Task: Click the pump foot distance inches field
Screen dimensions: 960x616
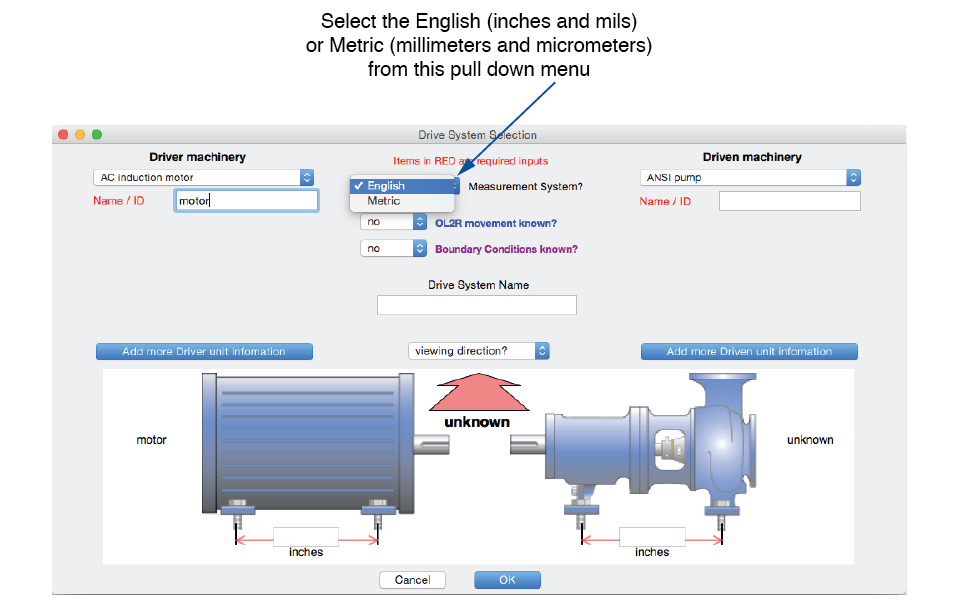Action: [652, 536]
